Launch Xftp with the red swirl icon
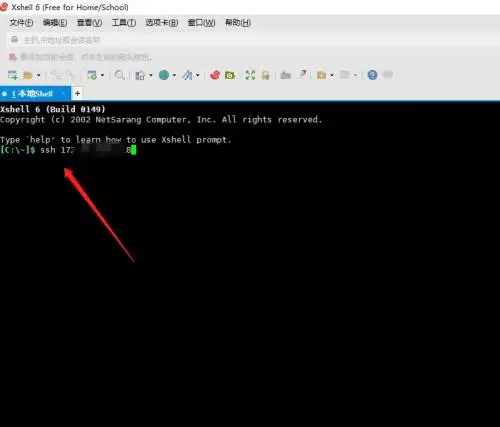 tap(215, 75)
